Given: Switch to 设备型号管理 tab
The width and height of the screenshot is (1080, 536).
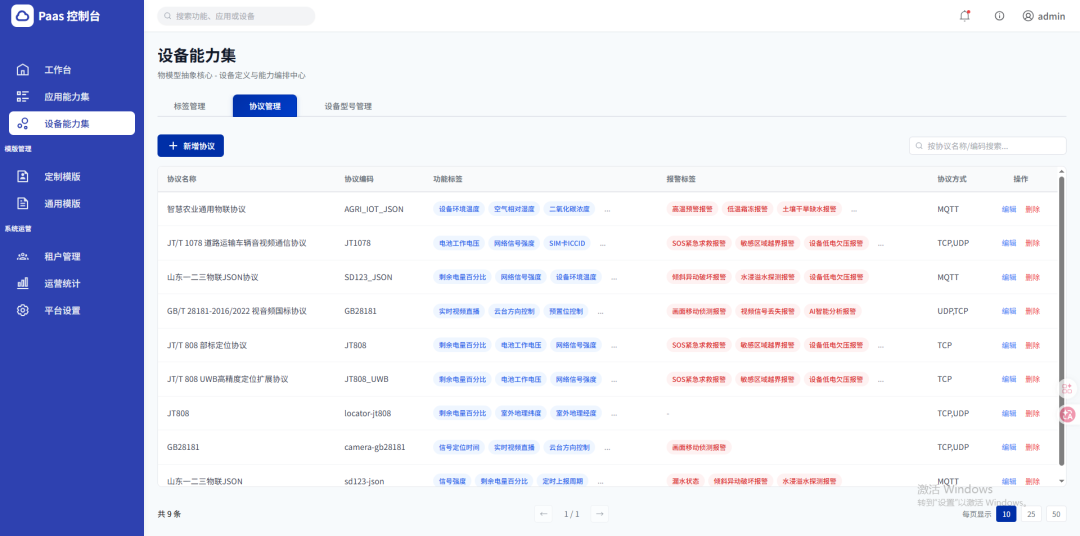Looking at the screenshot, I should pos(349,107).
